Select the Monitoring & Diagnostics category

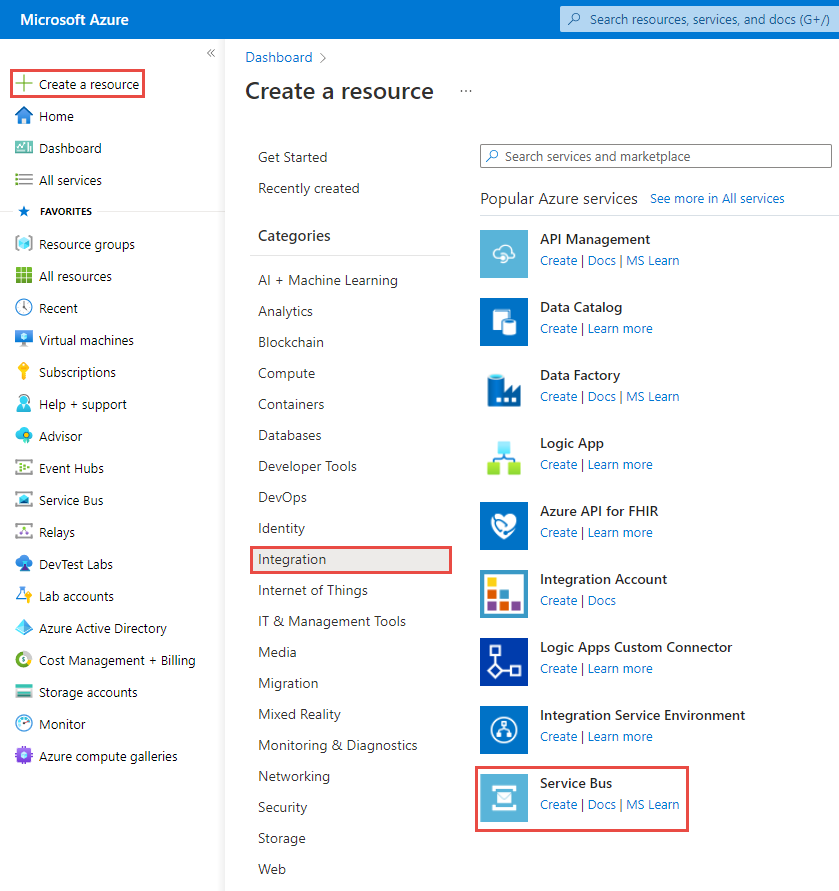pyautogui.click(x=338, y=745)
